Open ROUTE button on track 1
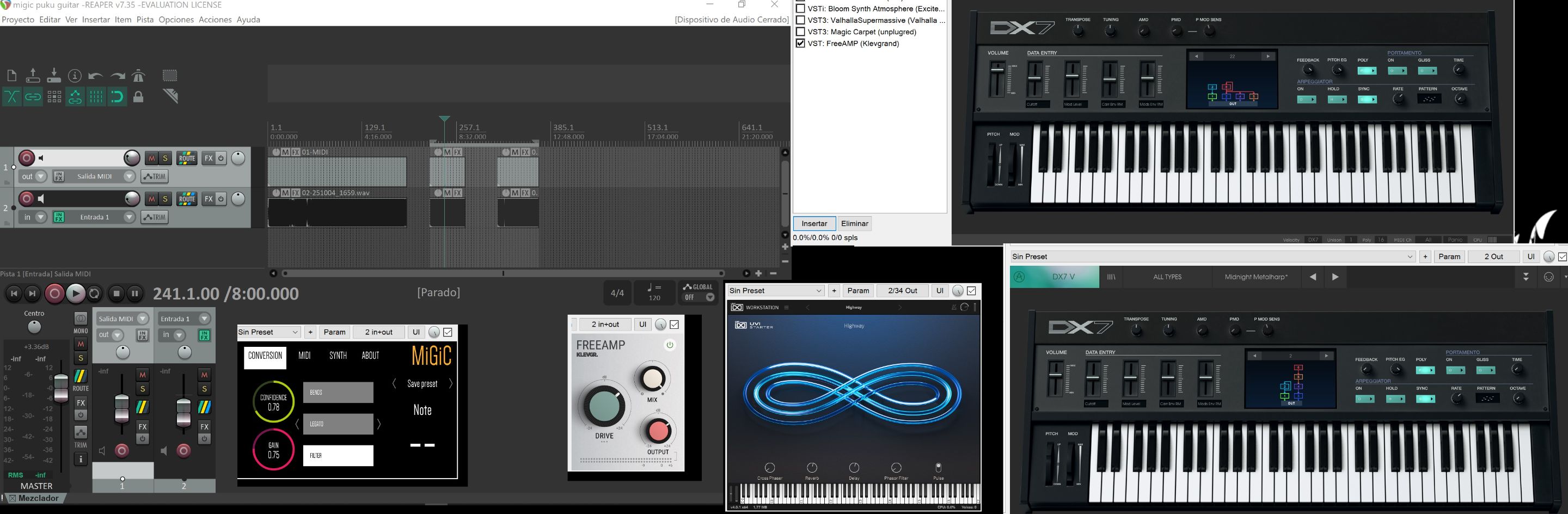 pos(186,158)
